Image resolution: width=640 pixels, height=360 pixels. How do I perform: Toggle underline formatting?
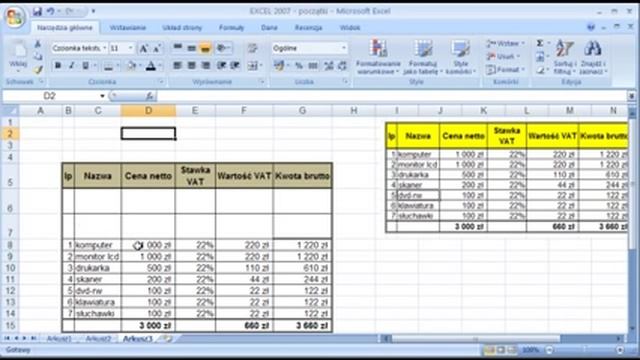pos(85,65)
